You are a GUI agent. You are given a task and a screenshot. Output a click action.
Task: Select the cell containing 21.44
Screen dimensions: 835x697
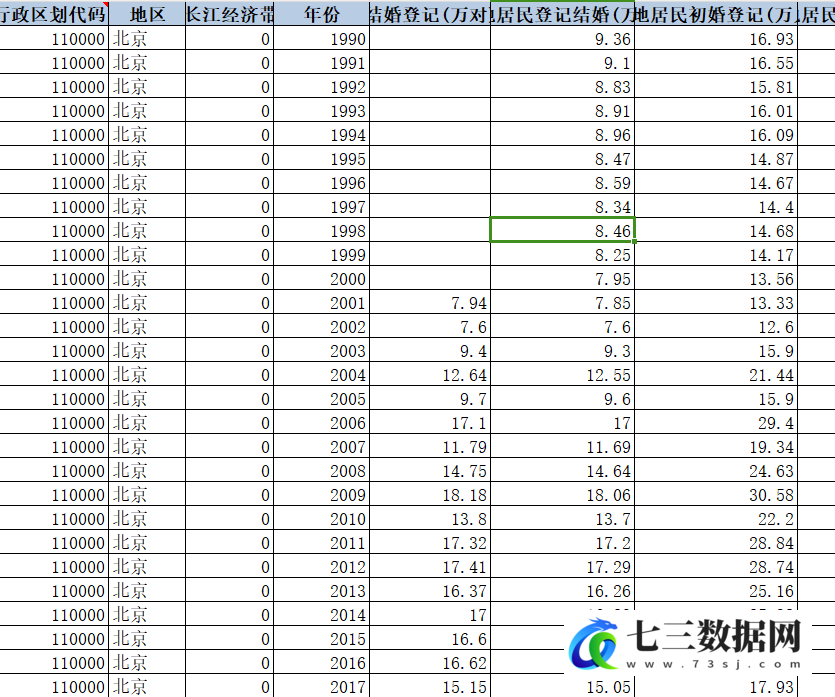[x=716, y=374]
